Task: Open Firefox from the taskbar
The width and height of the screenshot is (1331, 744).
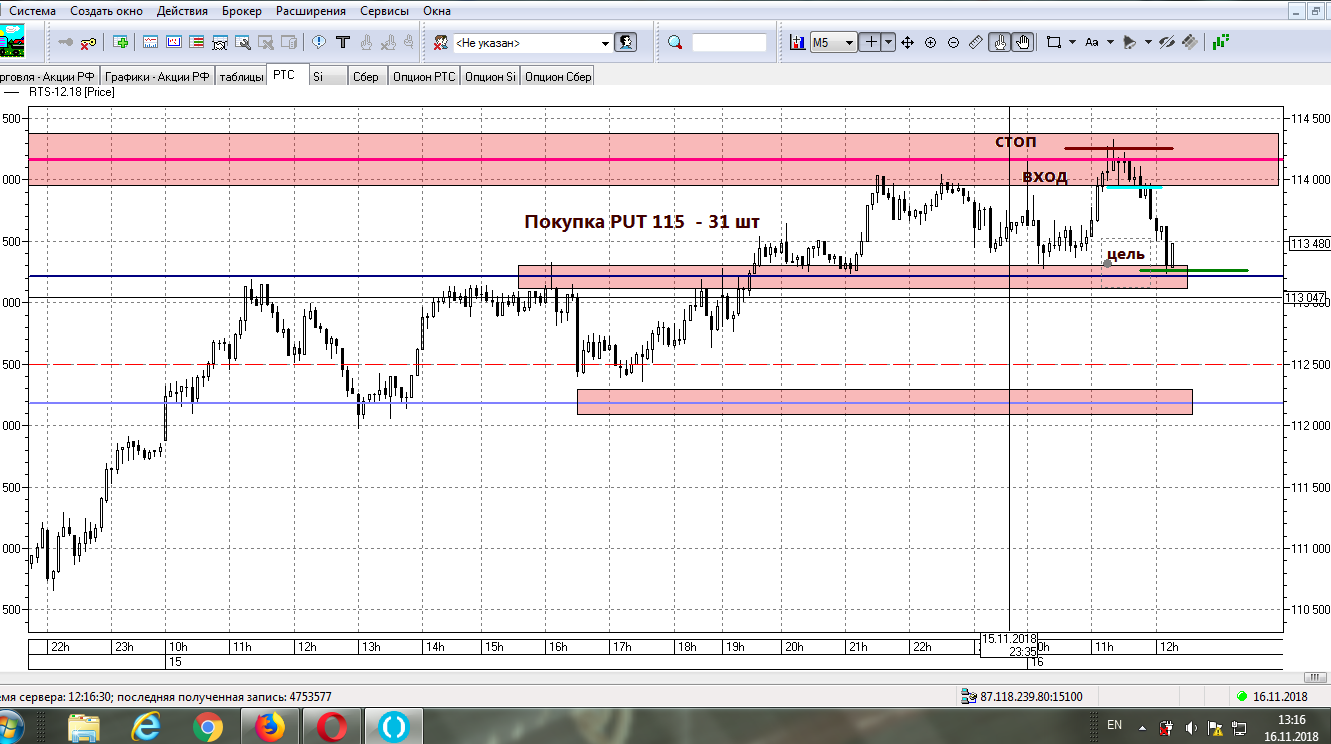Action: 270,727
